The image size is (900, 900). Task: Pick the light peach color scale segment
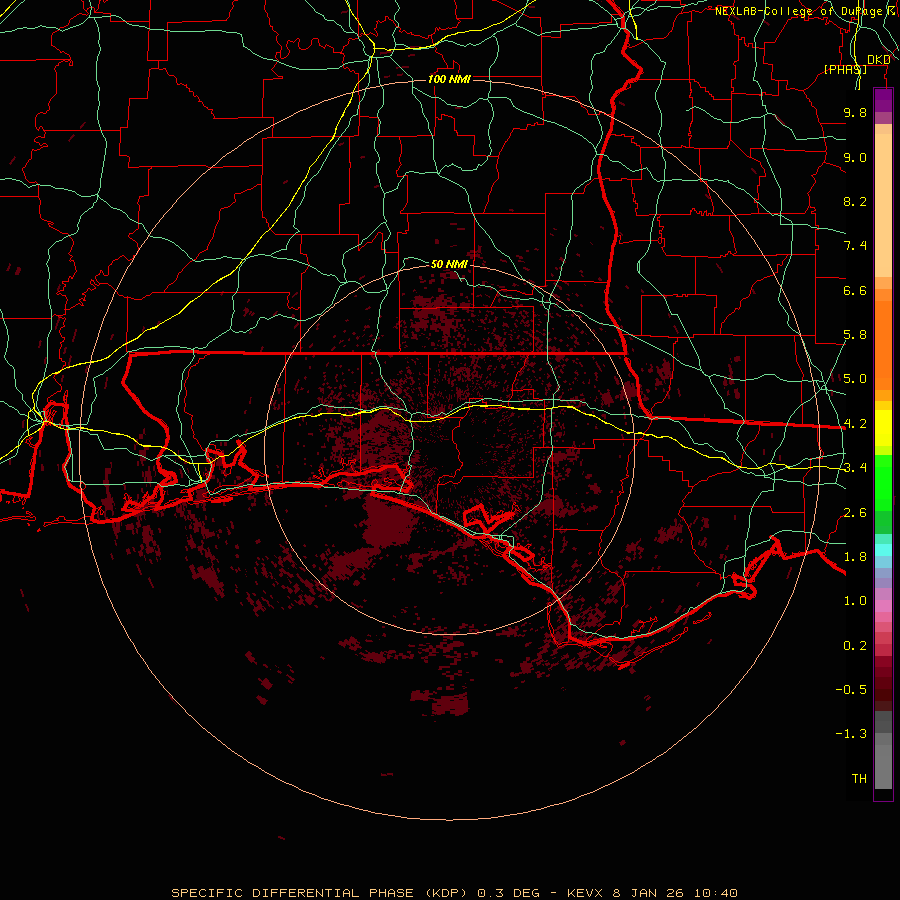pos(883,205)
